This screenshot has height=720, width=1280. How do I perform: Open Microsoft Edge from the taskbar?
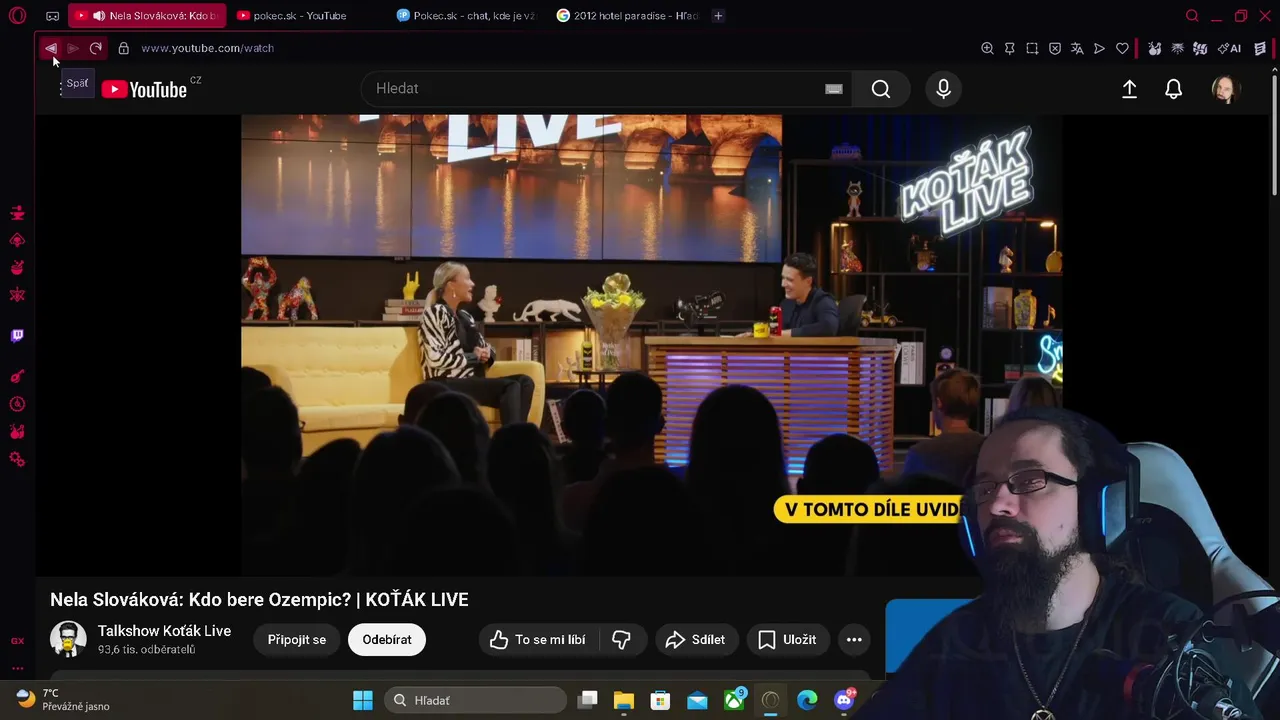[x=807, y=700]
